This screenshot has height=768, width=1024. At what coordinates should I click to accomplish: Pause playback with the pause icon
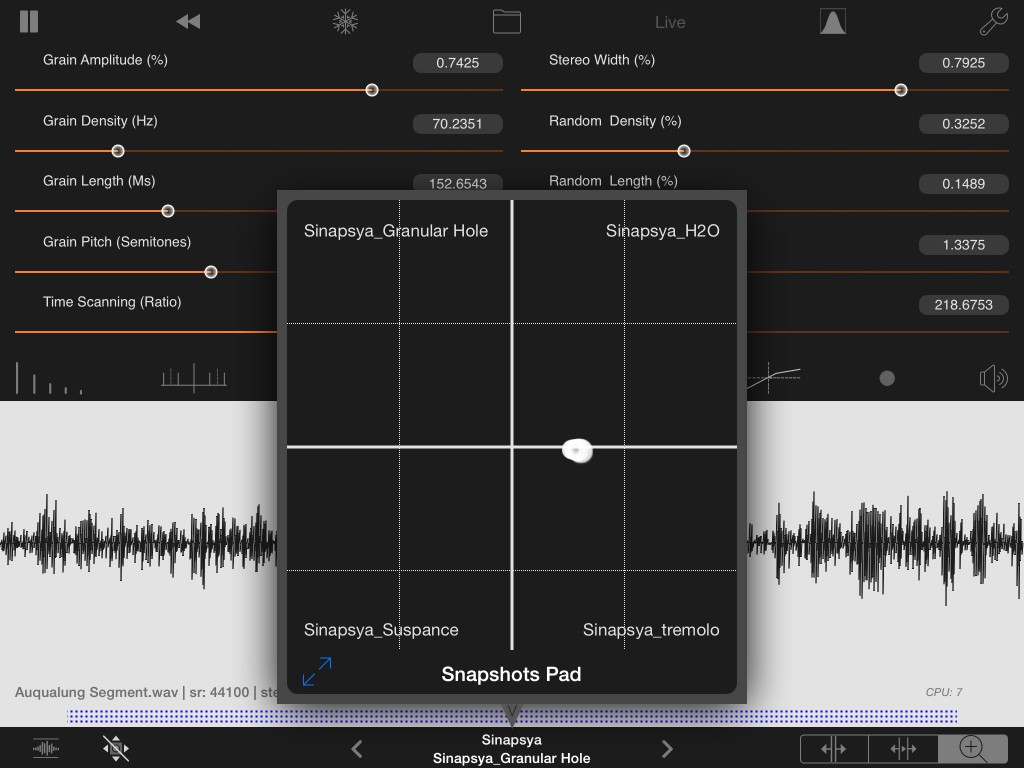(29, 22)
